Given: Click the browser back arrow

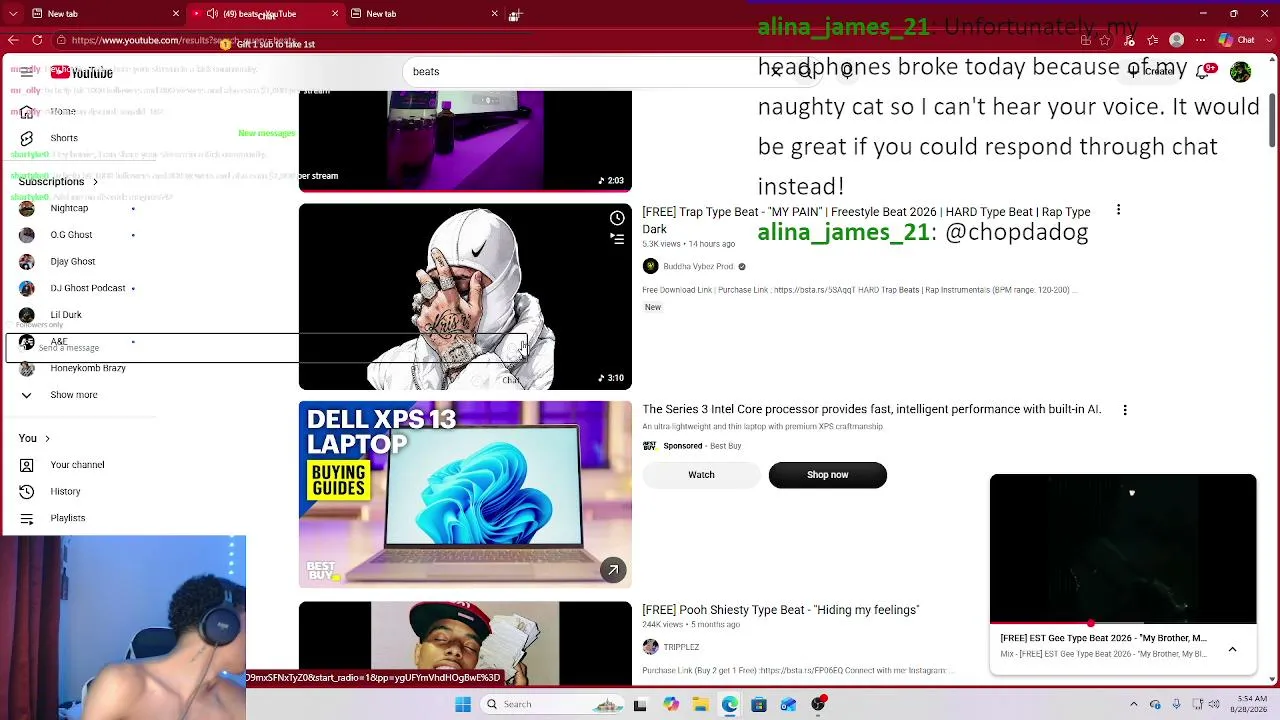Looking at the screenshot, I should [x=13, y=40].
